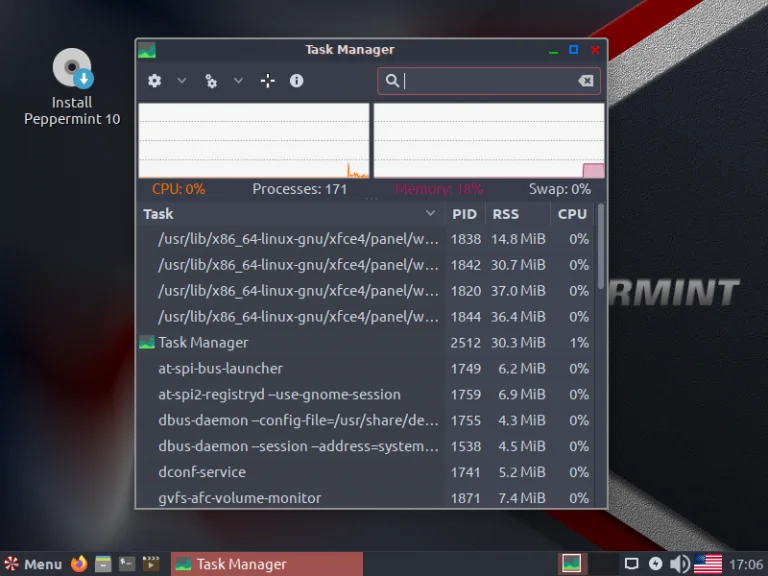This screenshot has height=576, width=768.
Task: Expand the arrow beside the settings gear
Action: [x=181, y=81]
